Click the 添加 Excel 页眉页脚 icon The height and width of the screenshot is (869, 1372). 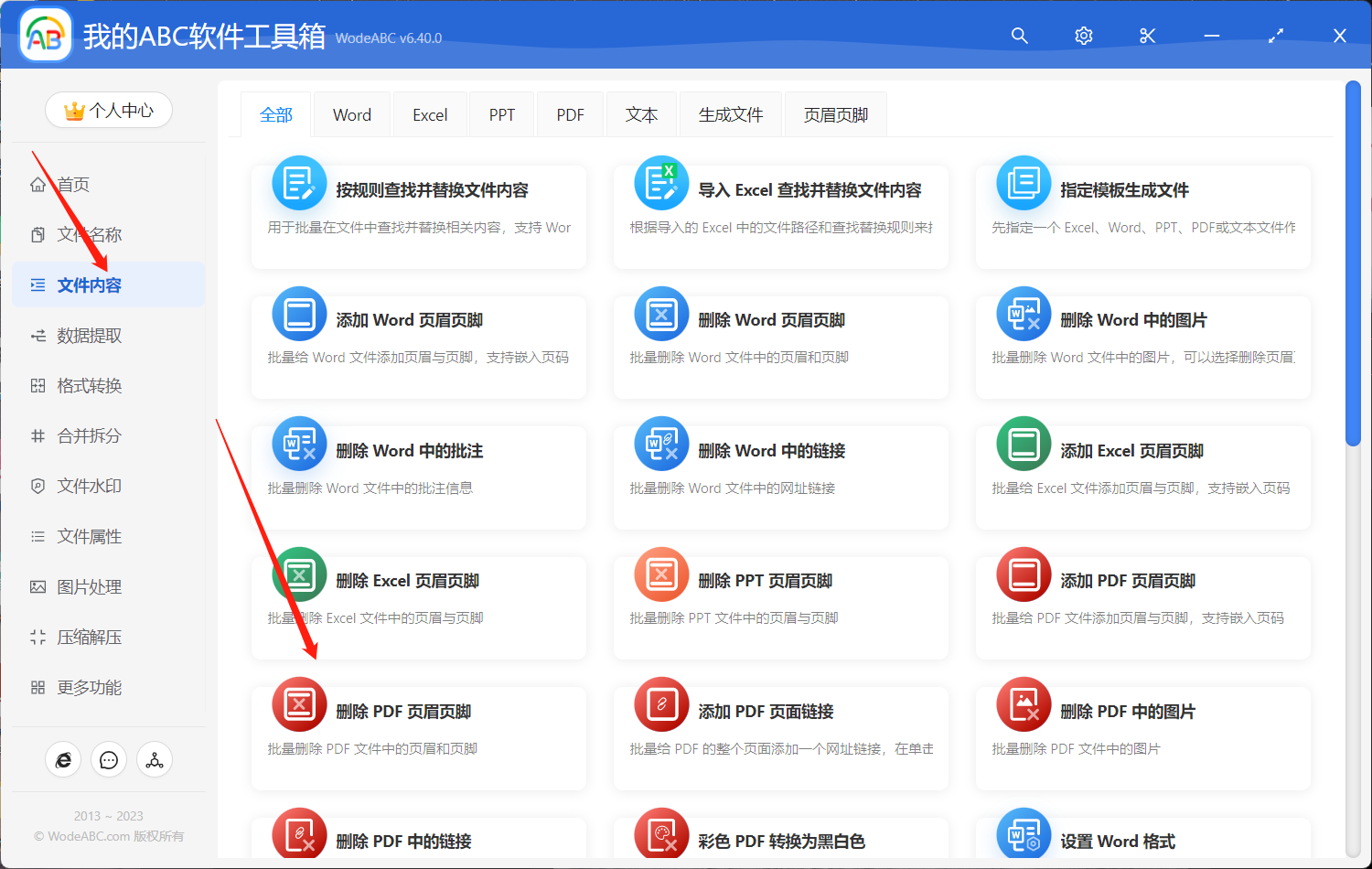tap(1024, 444)
